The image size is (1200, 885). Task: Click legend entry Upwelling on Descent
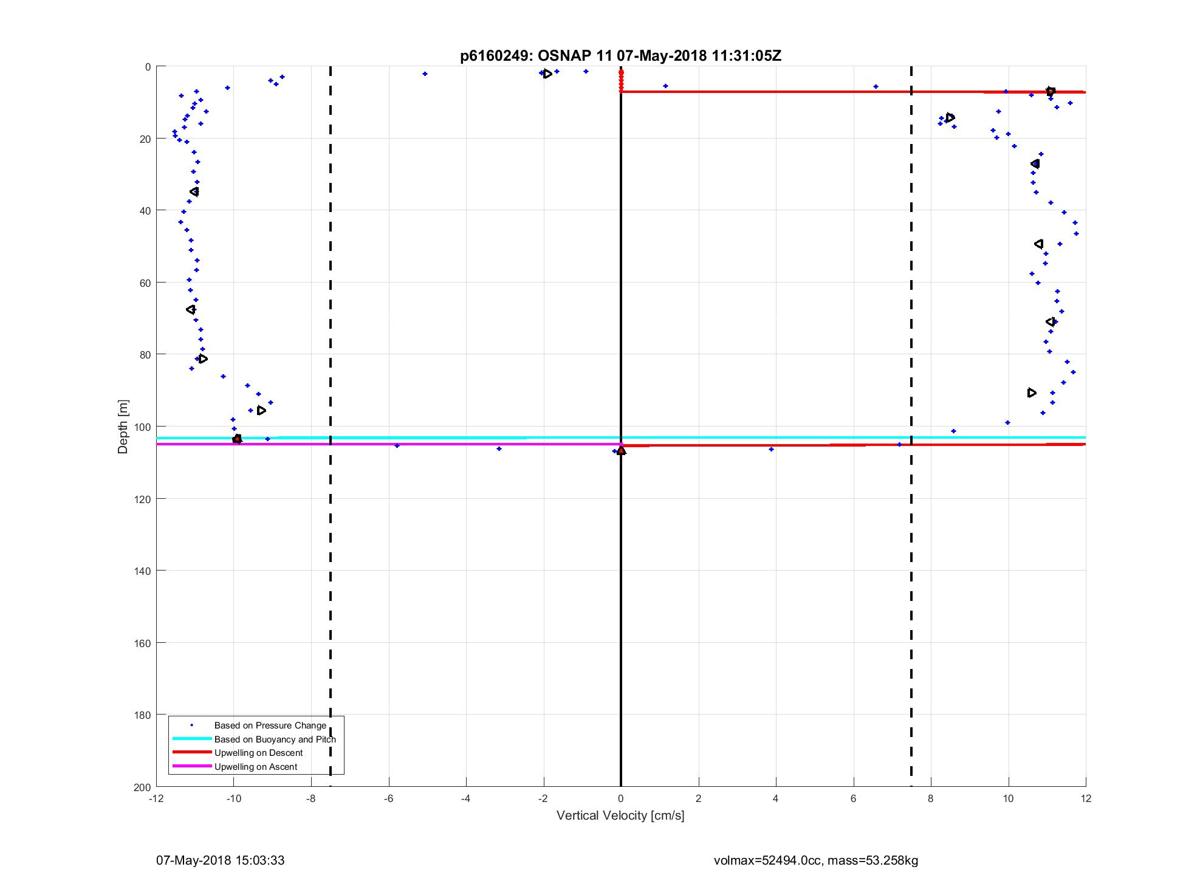click(261, 753)
